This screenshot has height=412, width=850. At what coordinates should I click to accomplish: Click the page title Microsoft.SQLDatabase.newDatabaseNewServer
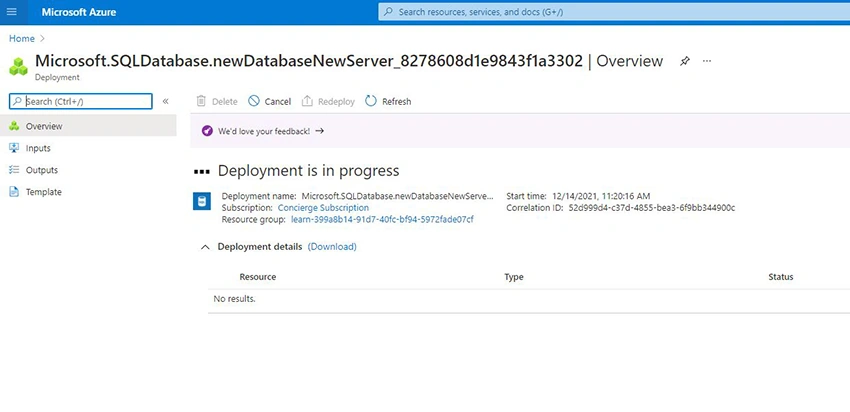309,61
